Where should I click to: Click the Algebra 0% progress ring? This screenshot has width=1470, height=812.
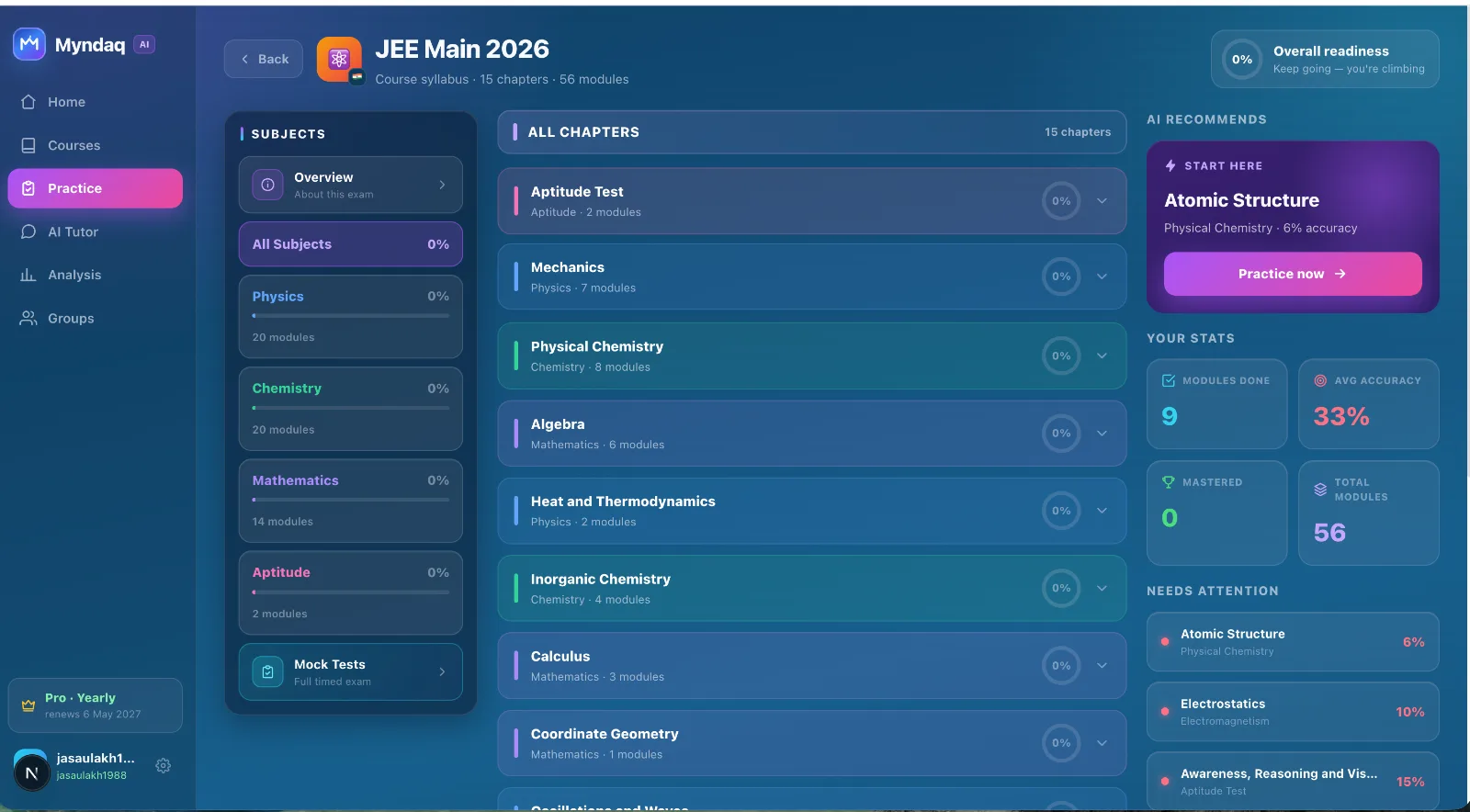tap(1061, 434)
